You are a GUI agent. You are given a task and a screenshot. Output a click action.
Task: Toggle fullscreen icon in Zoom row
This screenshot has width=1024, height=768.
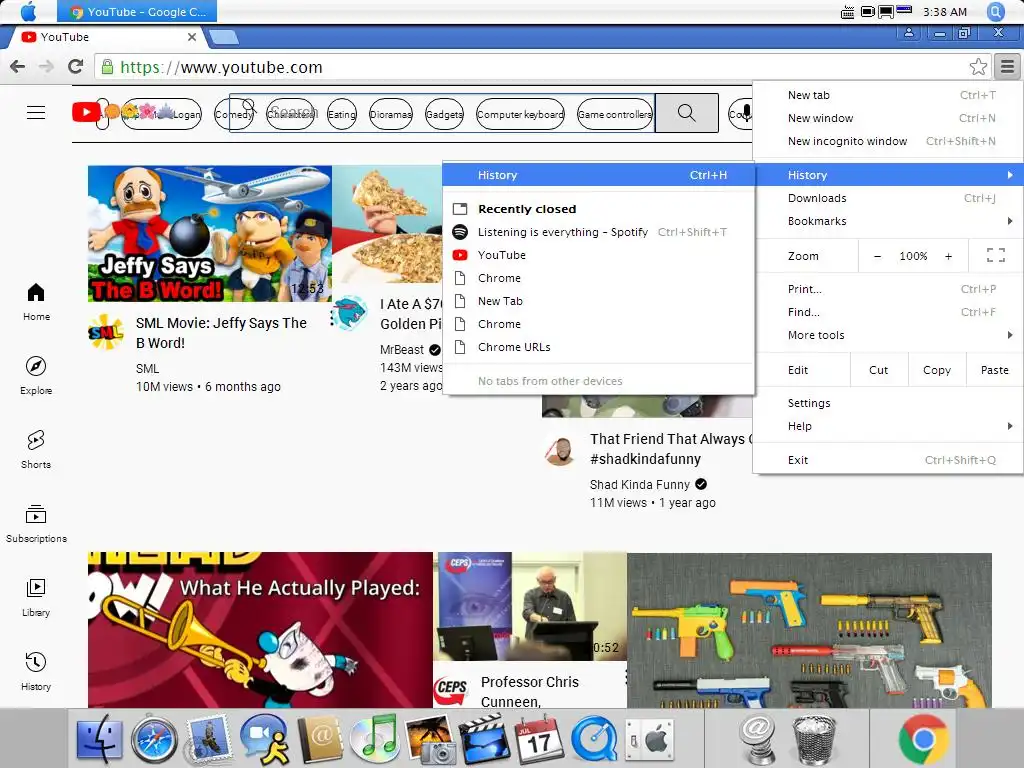[995, 255]
